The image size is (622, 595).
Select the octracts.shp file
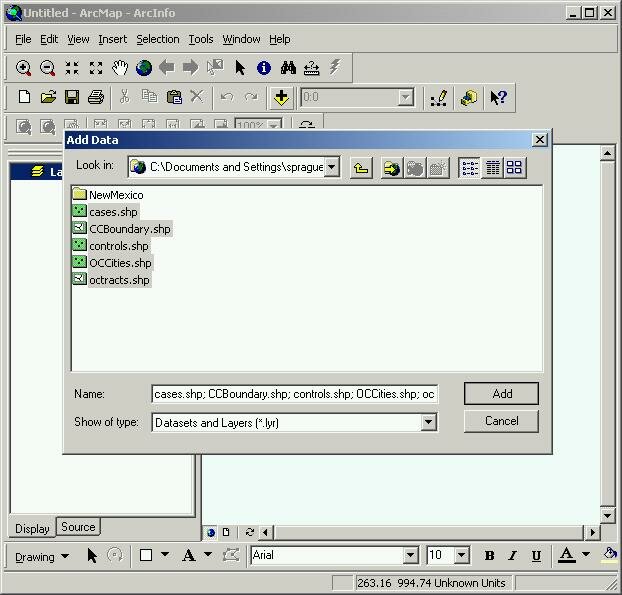click(111, 280)
